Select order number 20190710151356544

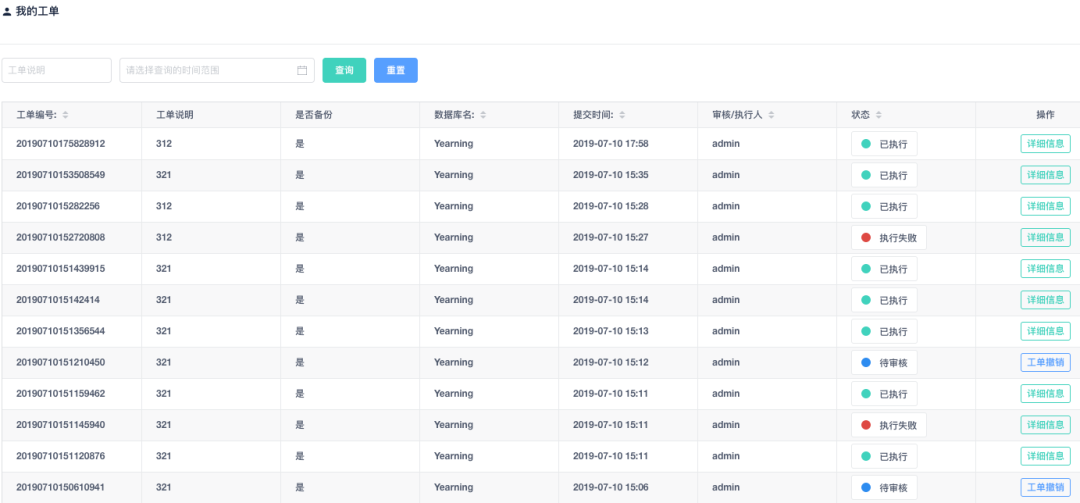tap(61, 331)
